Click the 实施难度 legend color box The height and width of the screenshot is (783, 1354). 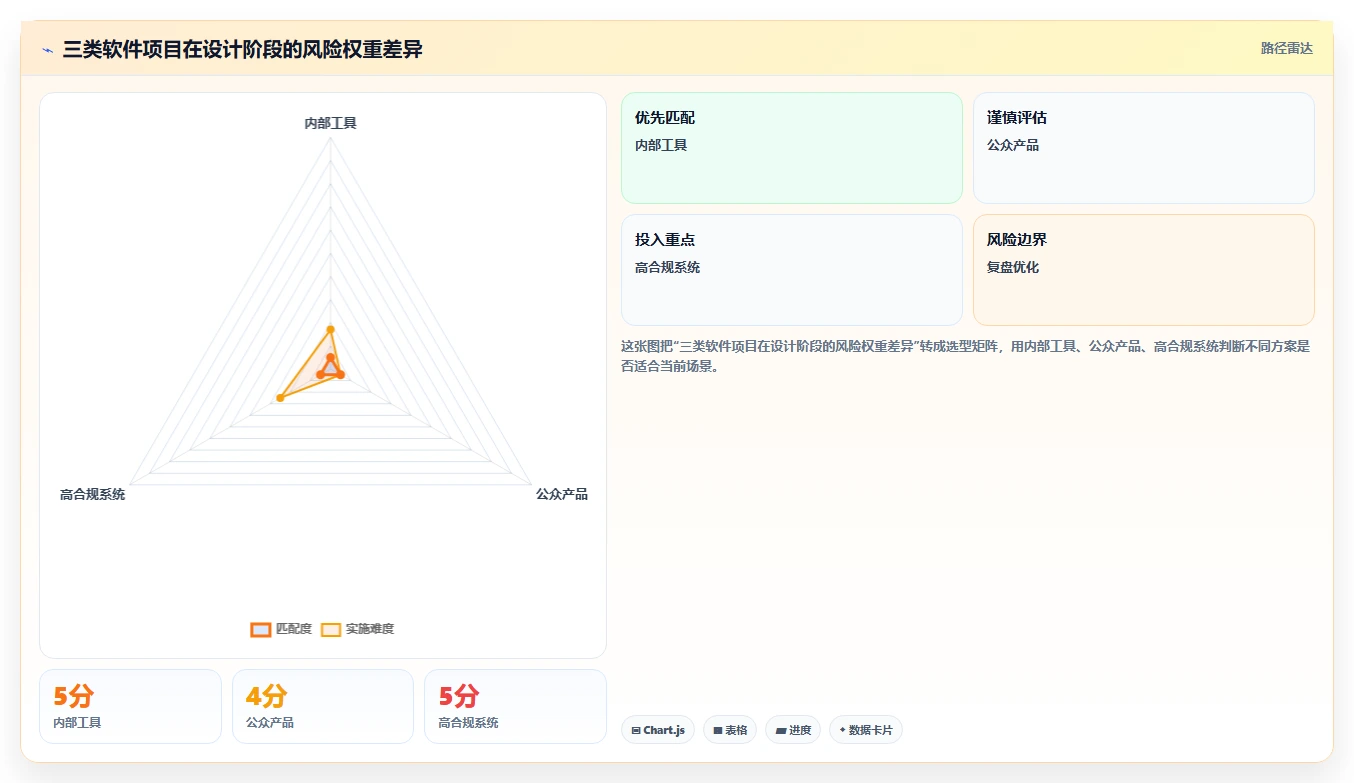[331, 629]
